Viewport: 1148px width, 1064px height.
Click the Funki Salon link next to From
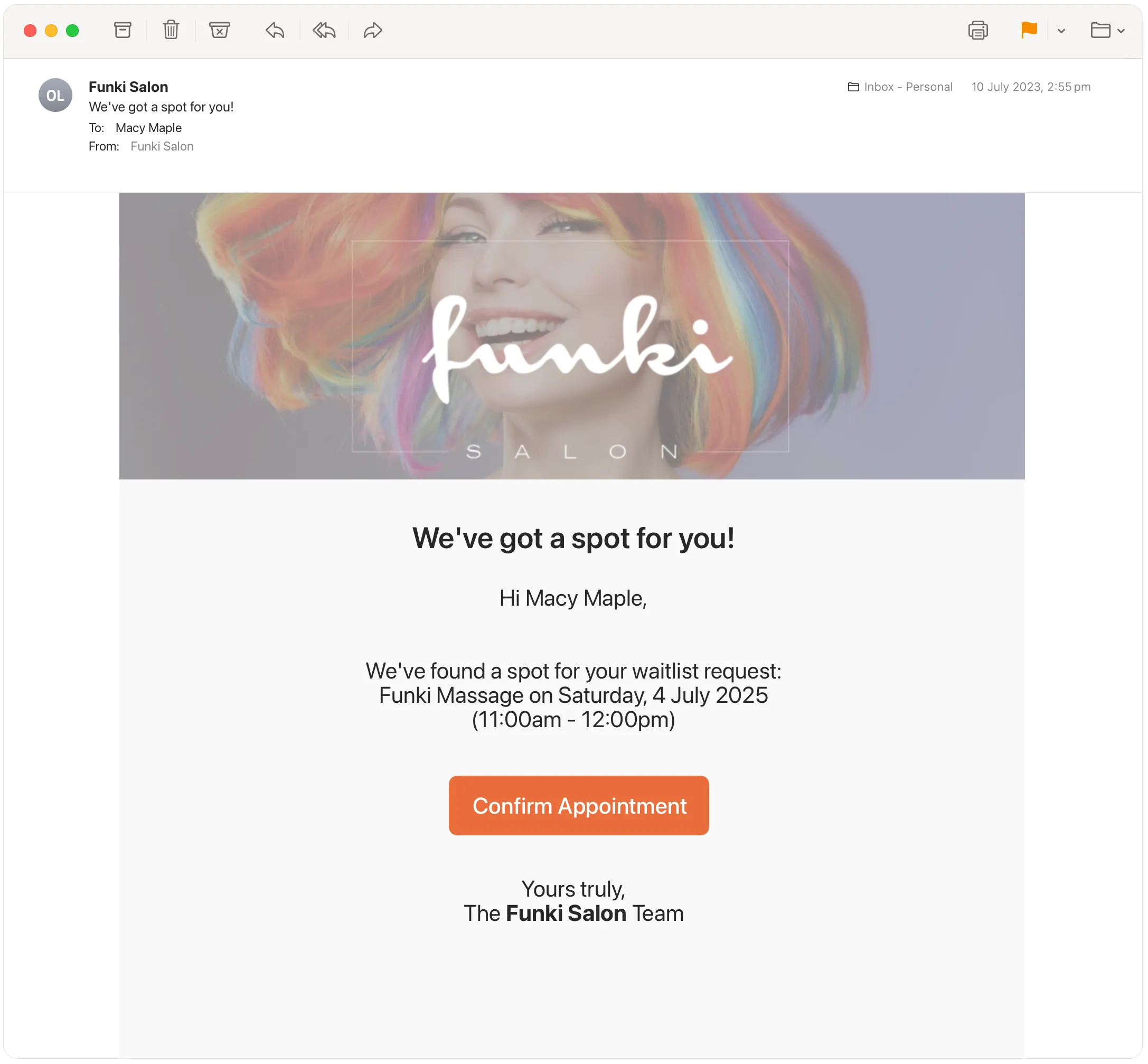162,146
